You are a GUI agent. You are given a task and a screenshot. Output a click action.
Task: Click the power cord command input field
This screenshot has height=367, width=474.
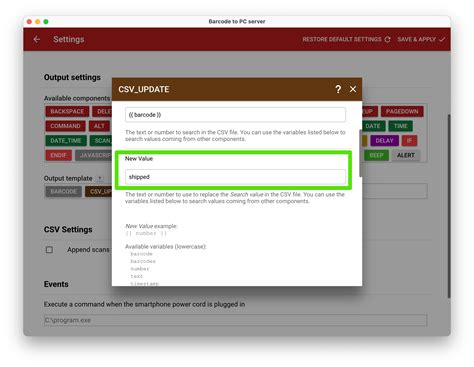coord(235,320)
